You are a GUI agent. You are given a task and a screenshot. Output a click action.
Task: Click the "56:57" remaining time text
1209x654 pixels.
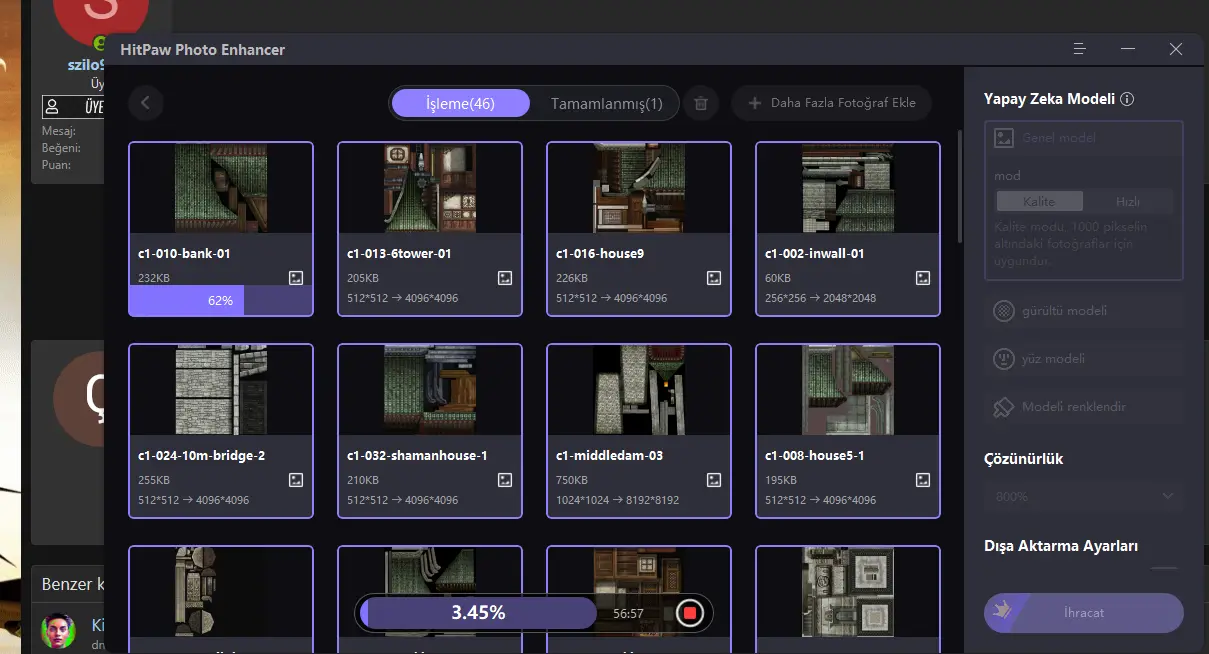tap(629, 613)
